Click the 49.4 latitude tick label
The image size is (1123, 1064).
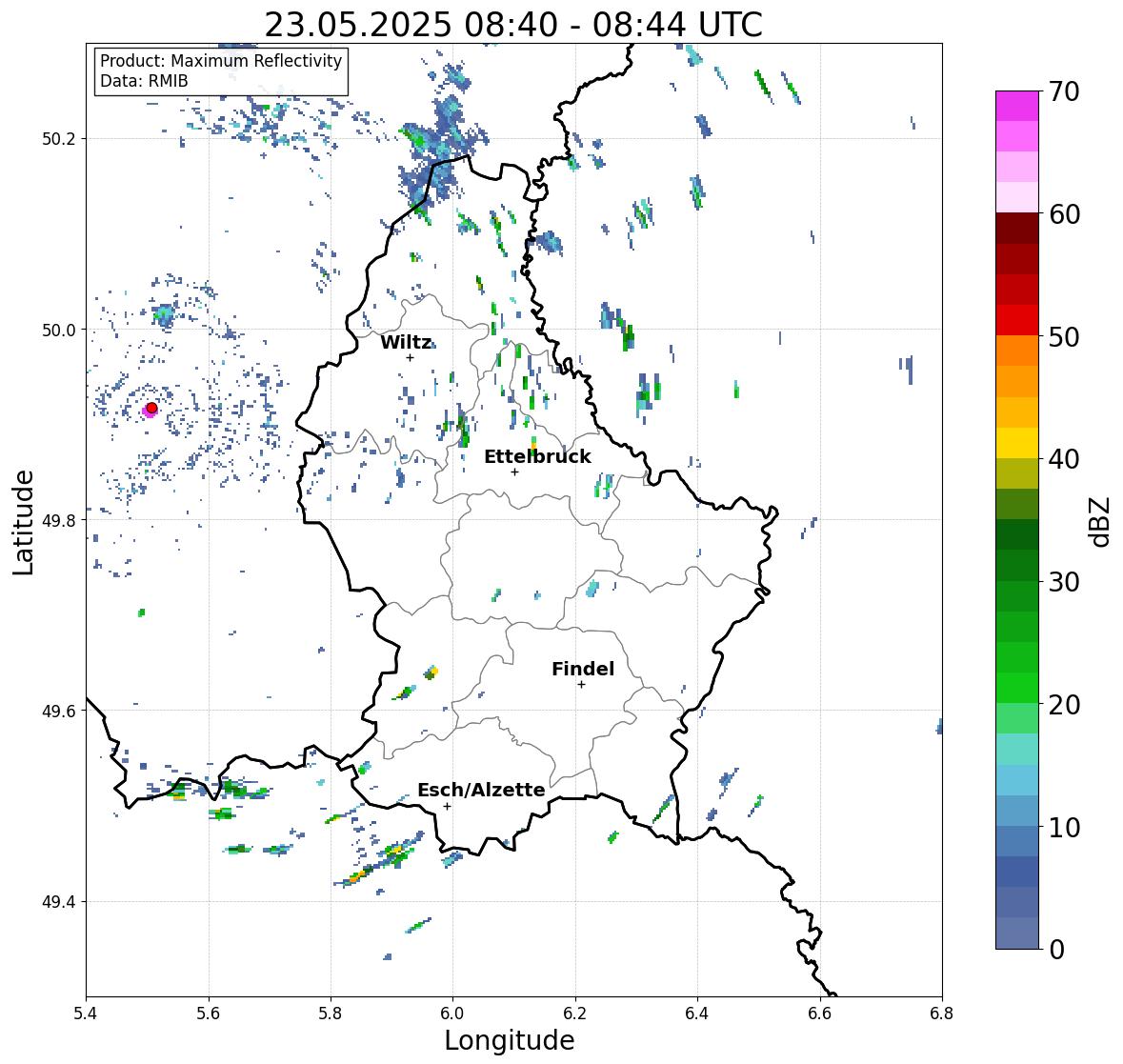coord(58,902)
